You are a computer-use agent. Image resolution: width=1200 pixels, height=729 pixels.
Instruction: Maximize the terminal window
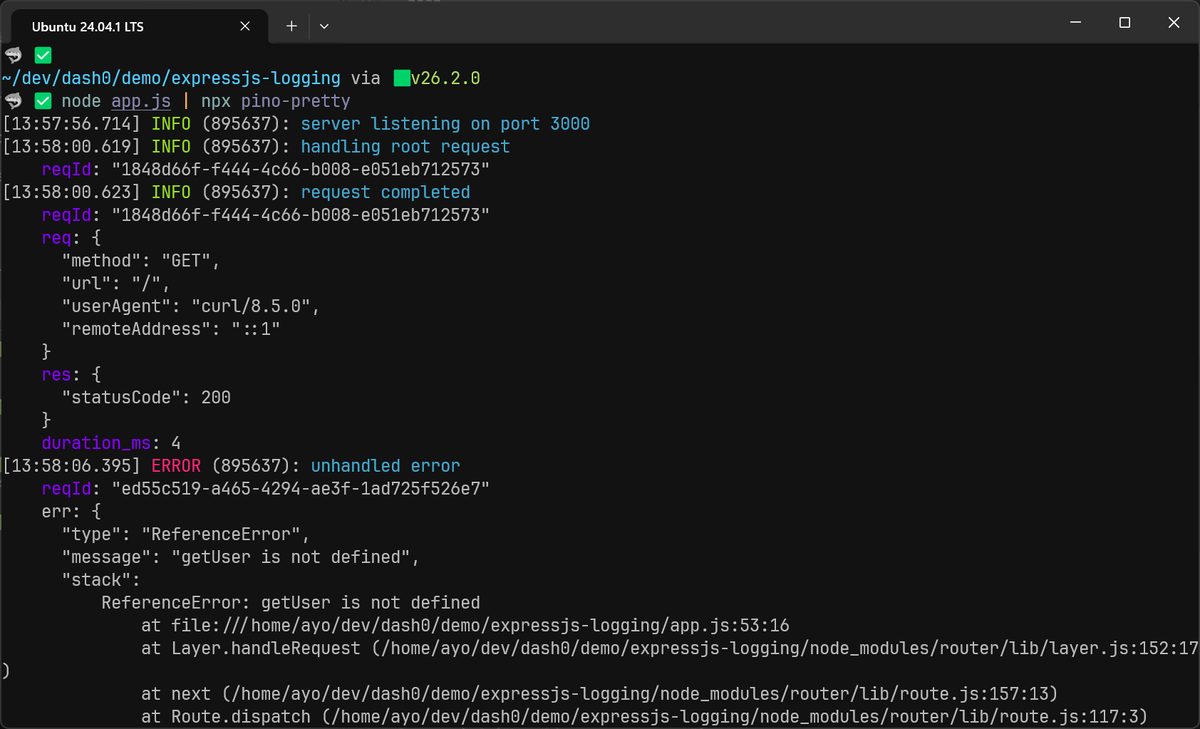tap(1124, 22)
